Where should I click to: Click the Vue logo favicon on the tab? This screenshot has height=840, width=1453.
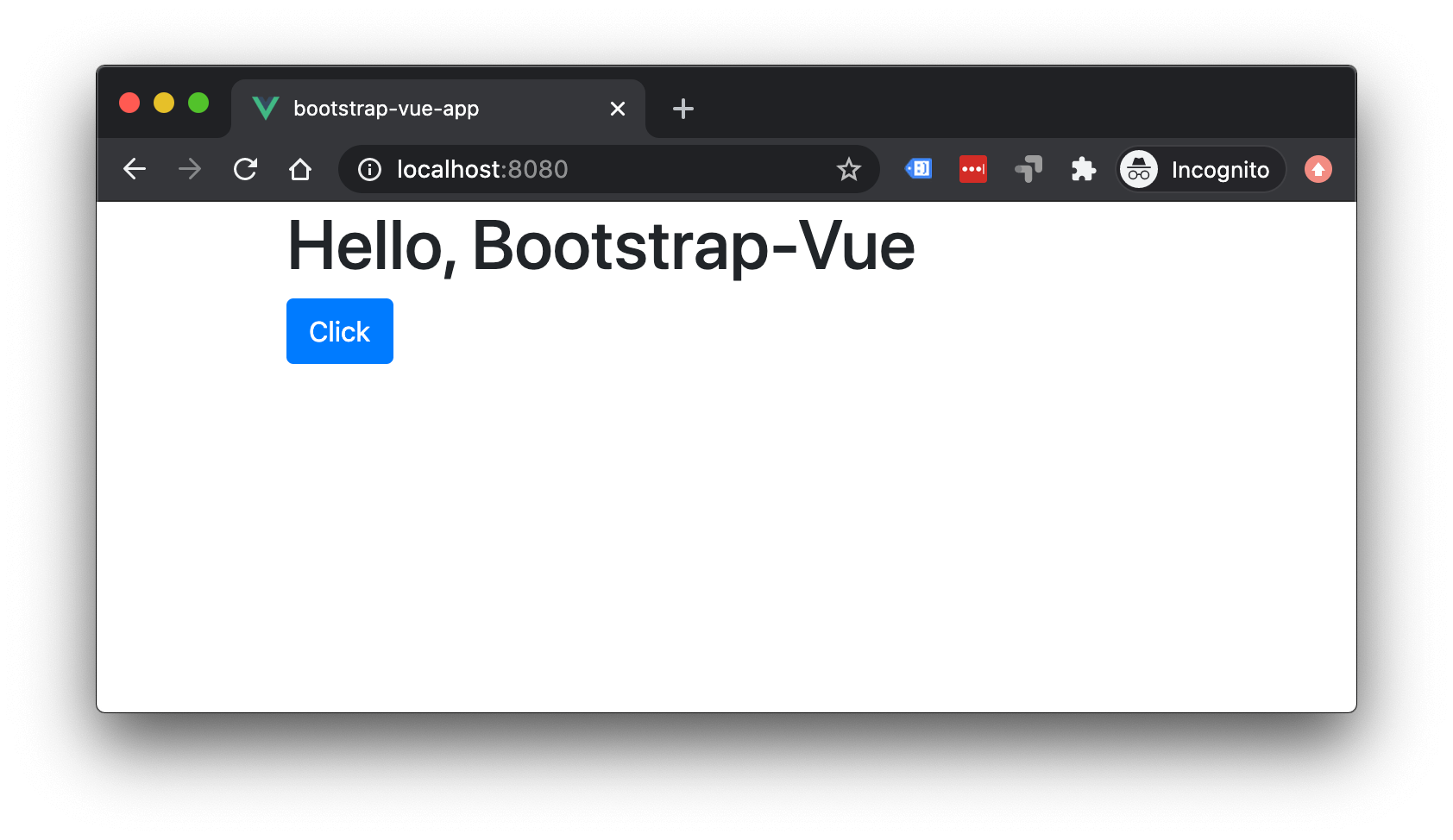(266, 109)
